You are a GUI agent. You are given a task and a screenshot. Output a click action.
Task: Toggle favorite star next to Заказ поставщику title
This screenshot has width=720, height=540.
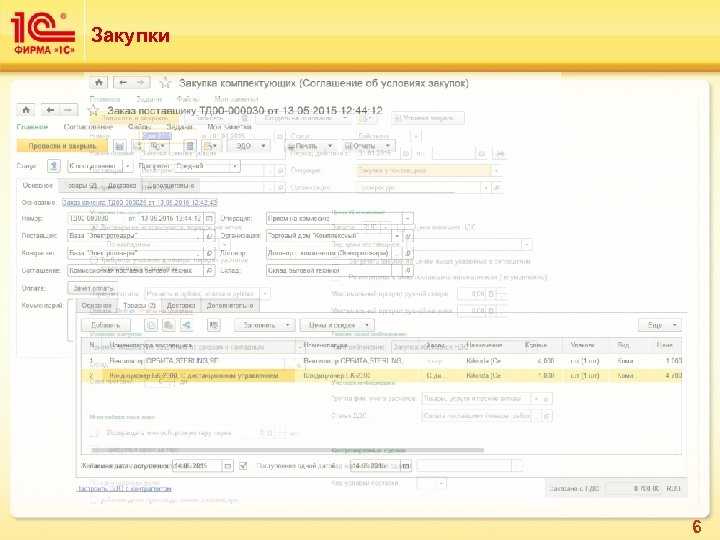(x=93, y=110)
